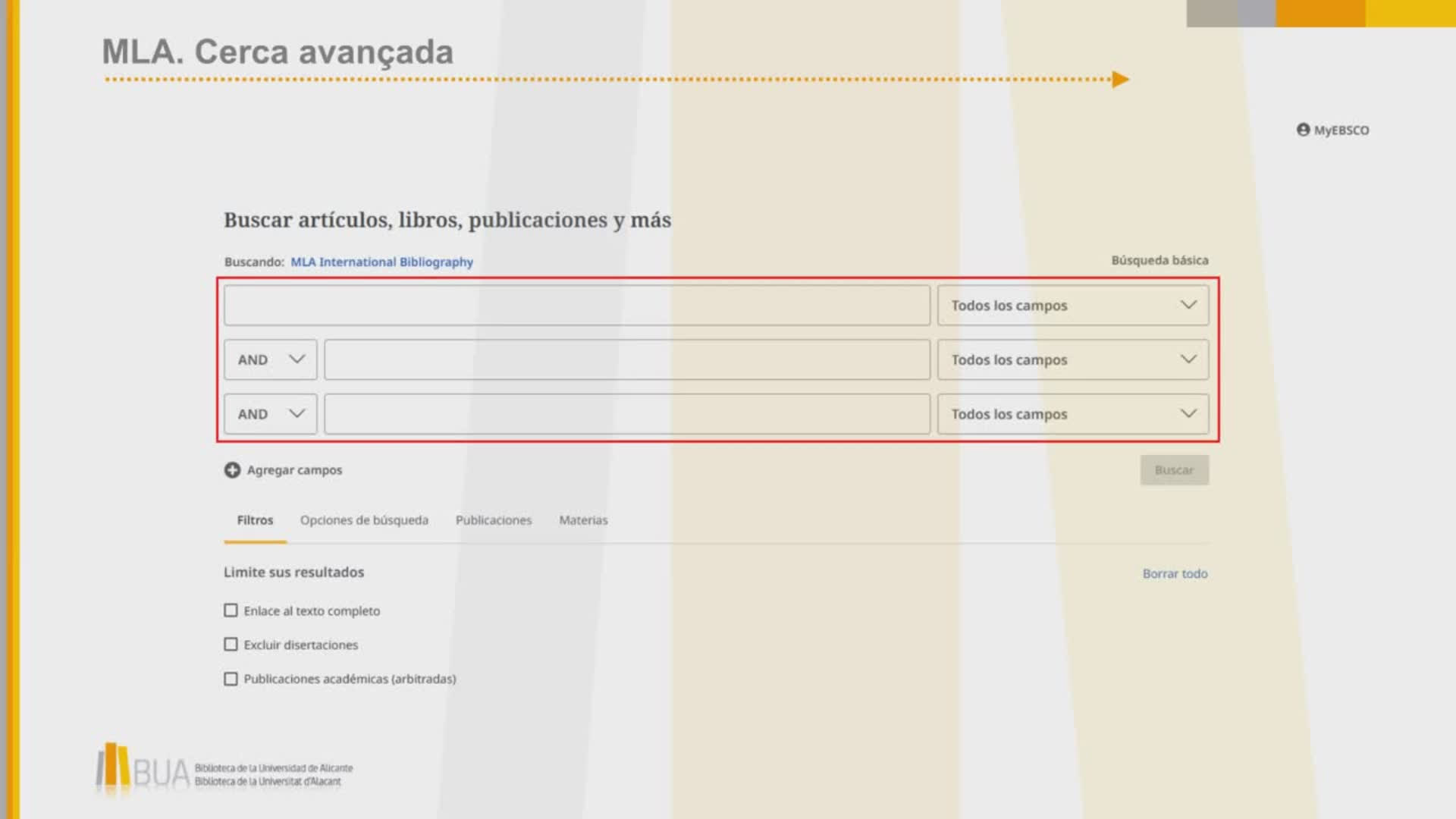Click the plus icon beside Agregar campos
The image size is (1456, 819).
pos(232,470)
